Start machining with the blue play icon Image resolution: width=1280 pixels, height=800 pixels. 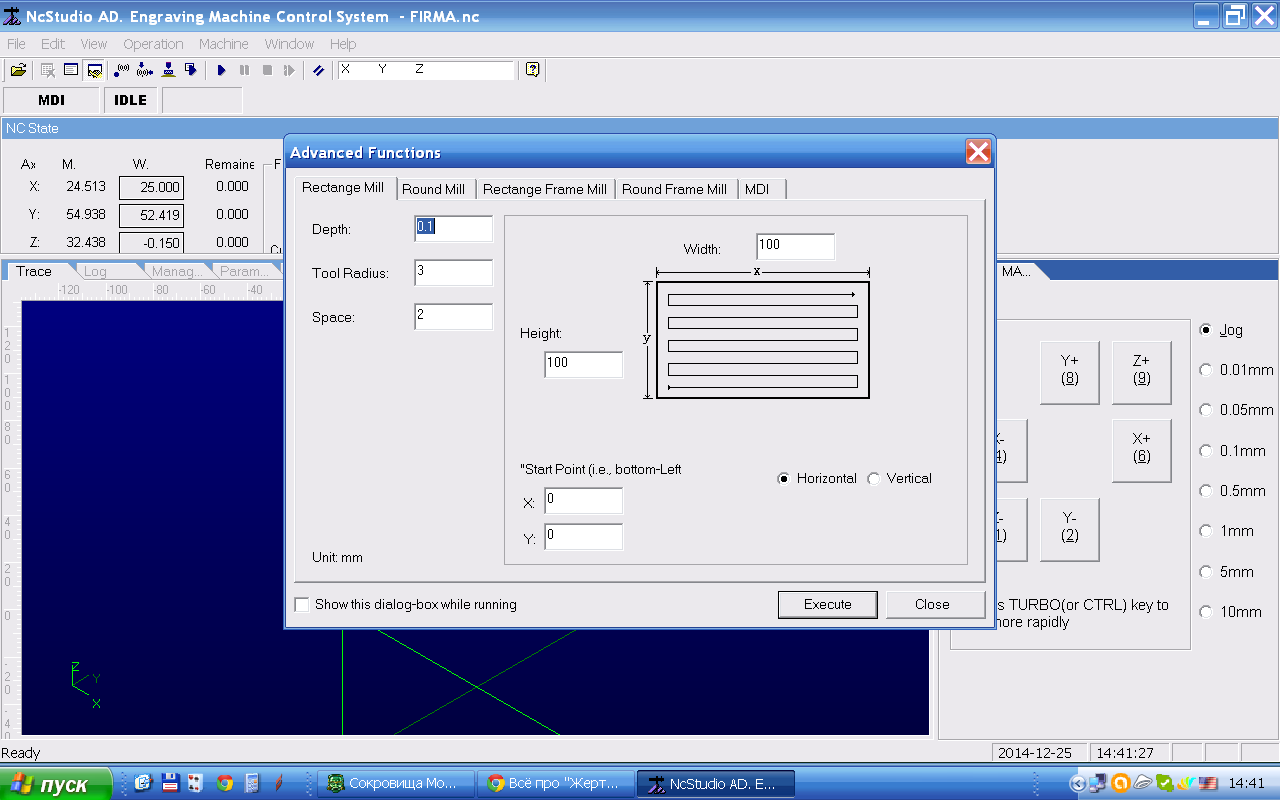click(x=221, y=70)
